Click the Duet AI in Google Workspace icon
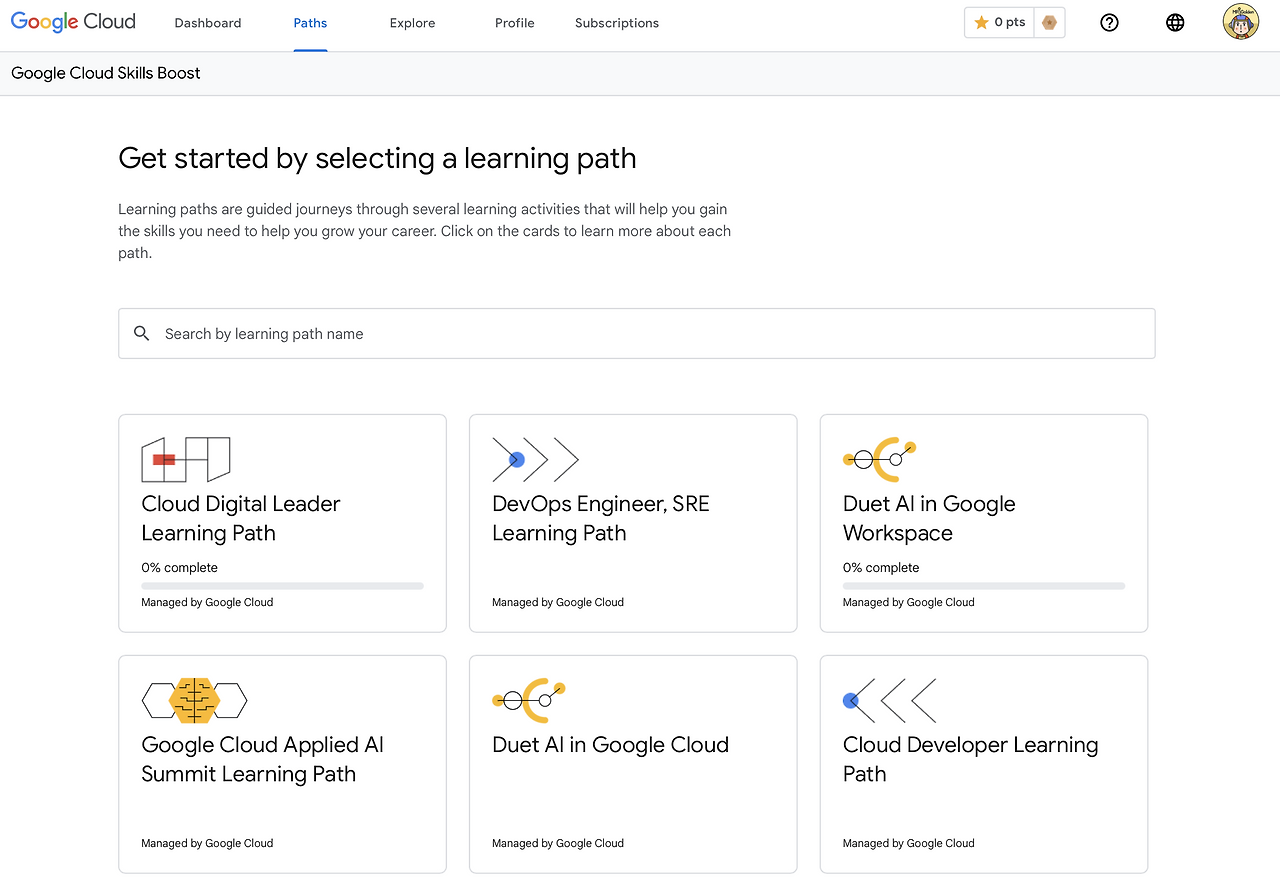 [x=880, y=459]
